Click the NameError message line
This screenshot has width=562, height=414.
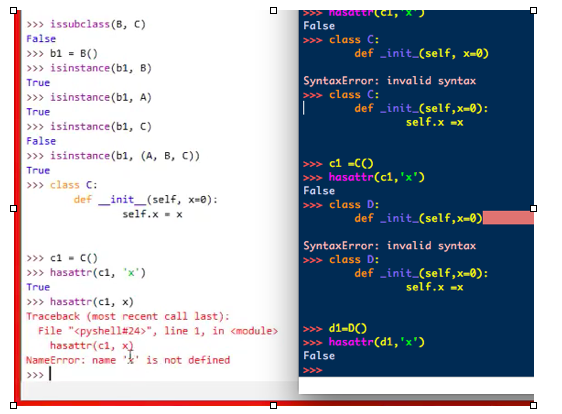coord(128,360)
